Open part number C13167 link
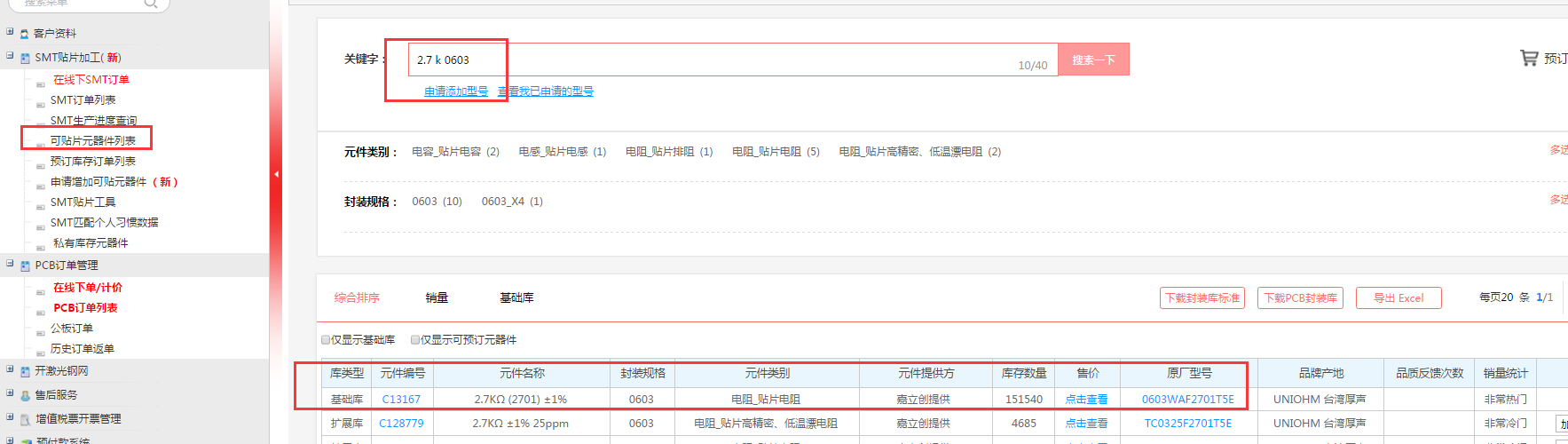Screen dimensions: 1568x444 401,400
